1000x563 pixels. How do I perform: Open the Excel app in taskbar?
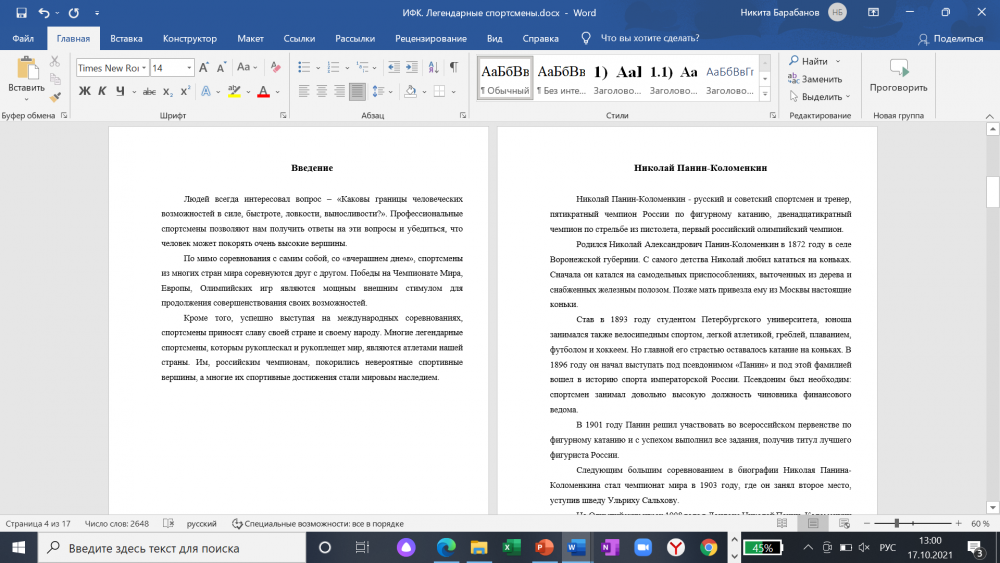click(511, 548)
